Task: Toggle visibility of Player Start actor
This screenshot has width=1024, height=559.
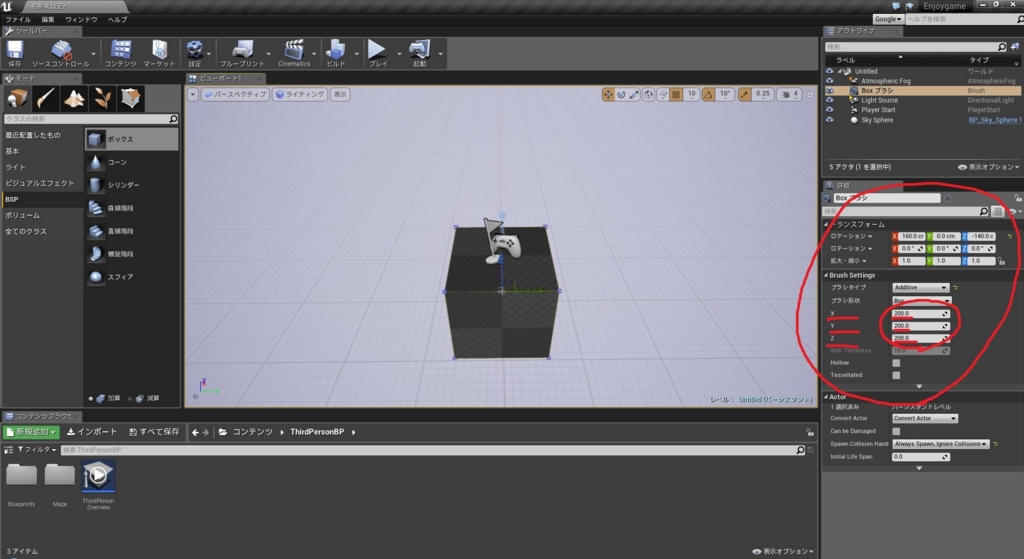Action: click(x=829, y=110)
